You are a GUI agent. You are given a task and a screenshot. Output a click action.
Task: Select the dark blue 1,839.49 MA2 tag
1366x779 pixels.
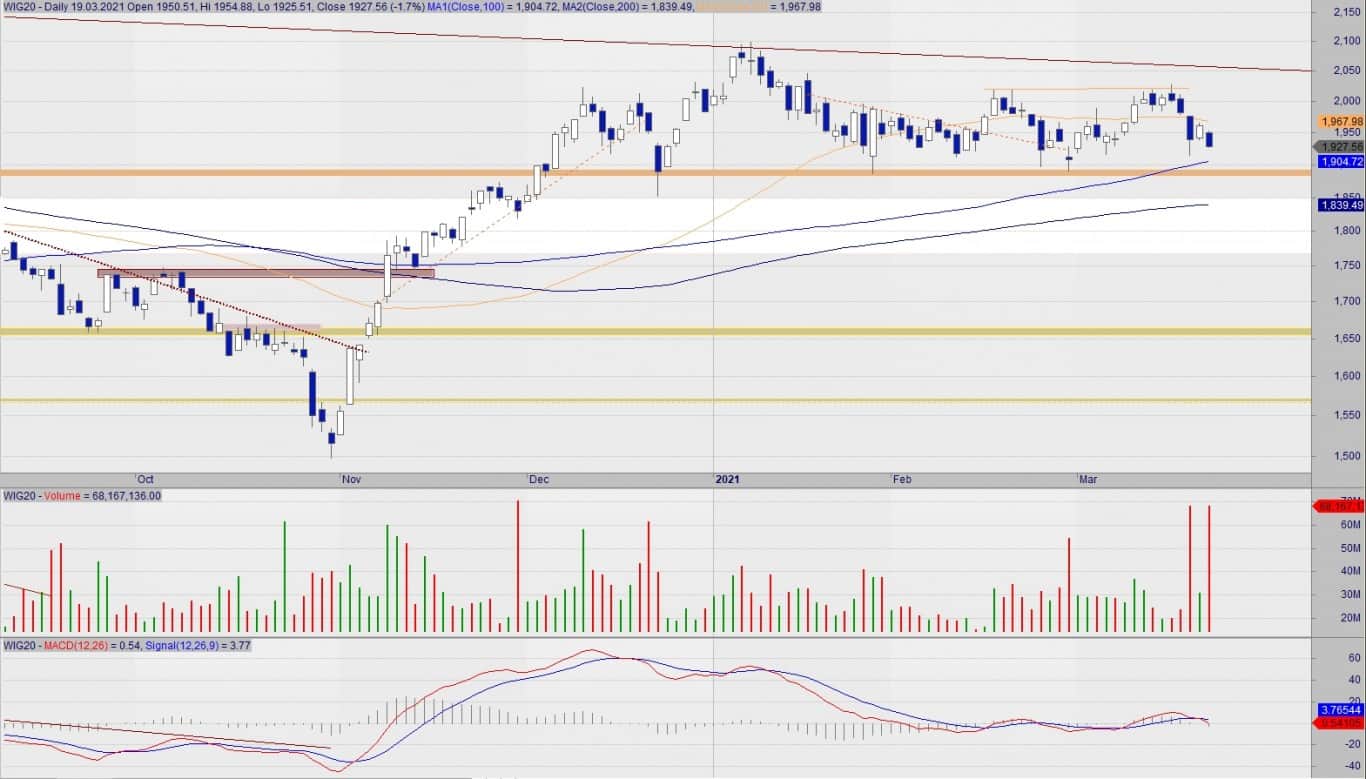pyautogui.click(x=1340, y=205)
